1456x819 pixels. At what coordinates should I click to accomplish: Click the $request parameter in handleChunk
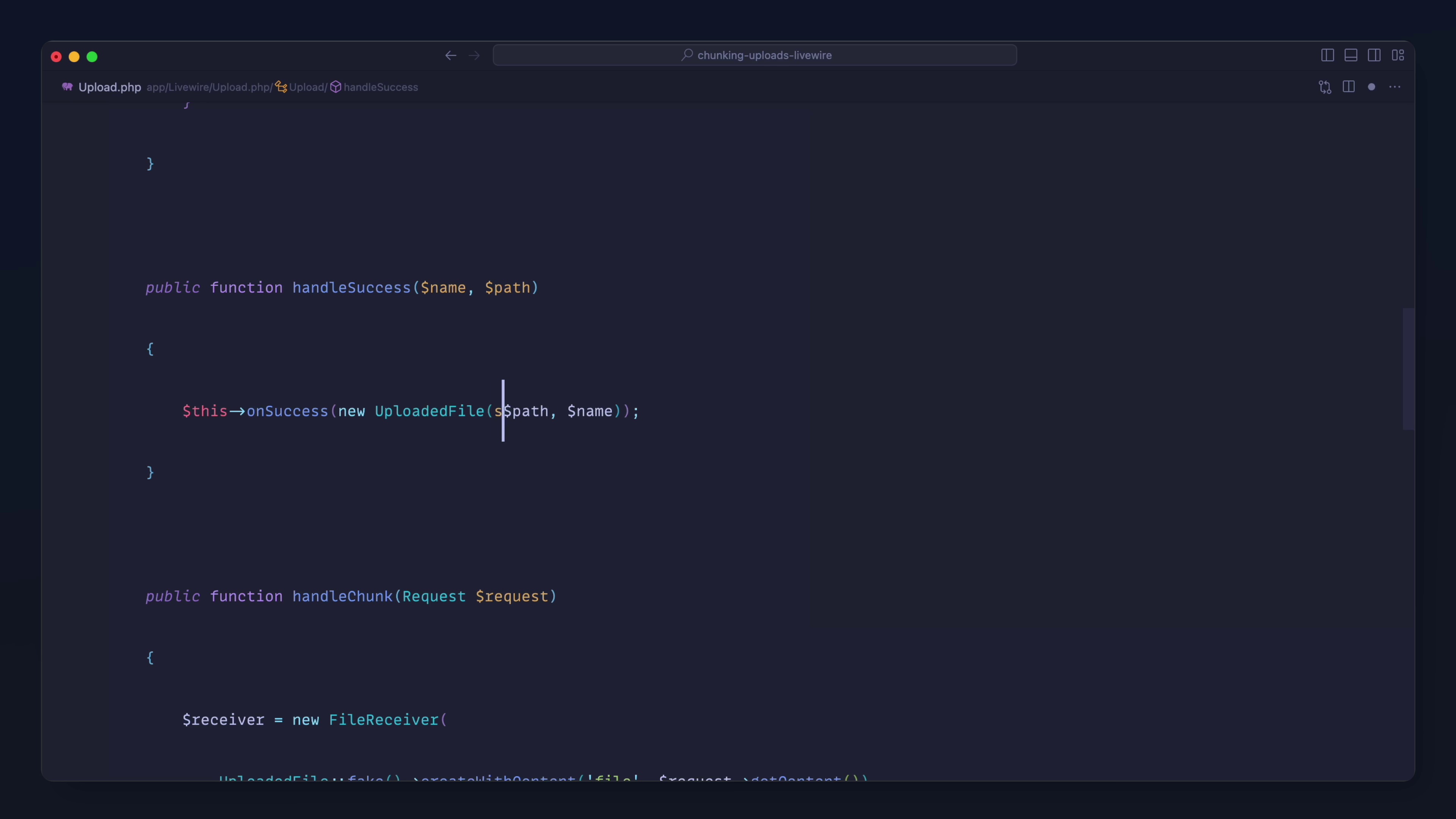pos(512,597)
